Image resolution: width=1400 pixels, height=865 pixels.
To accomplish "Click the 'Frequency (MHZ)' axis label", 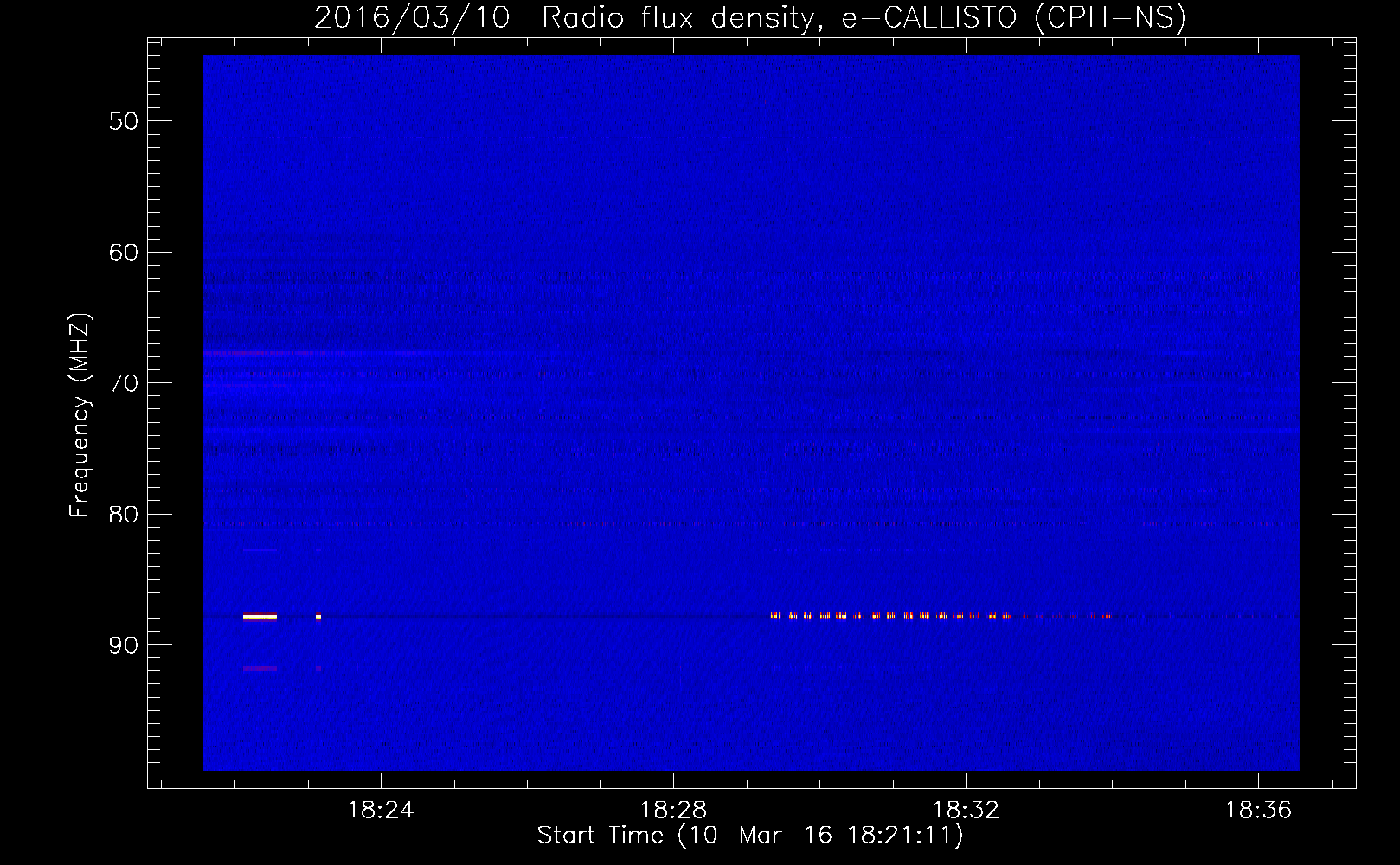I will tap(79, 415).
